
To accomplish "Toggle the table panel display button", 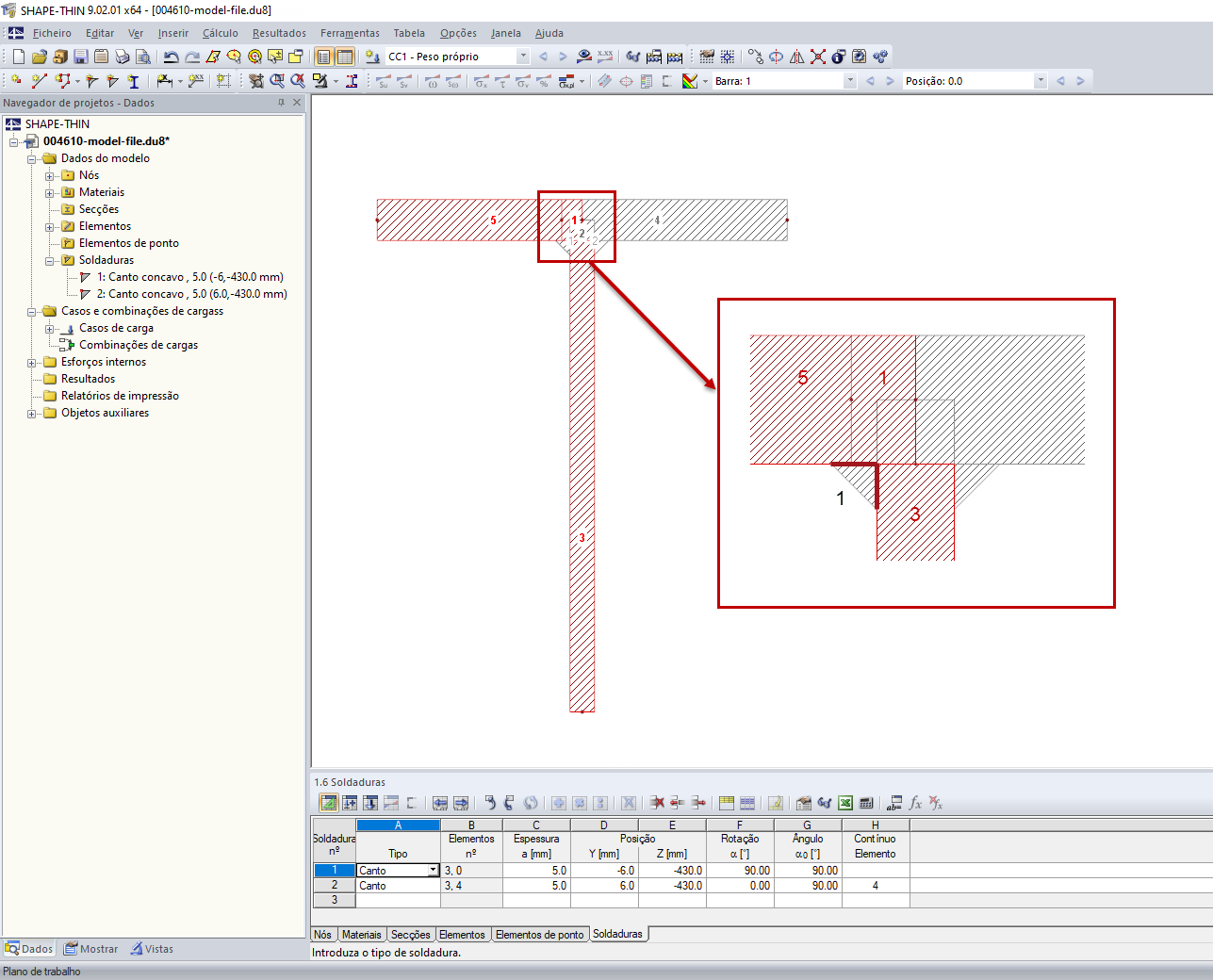I will pyautogui.click(x=345, y=57).
